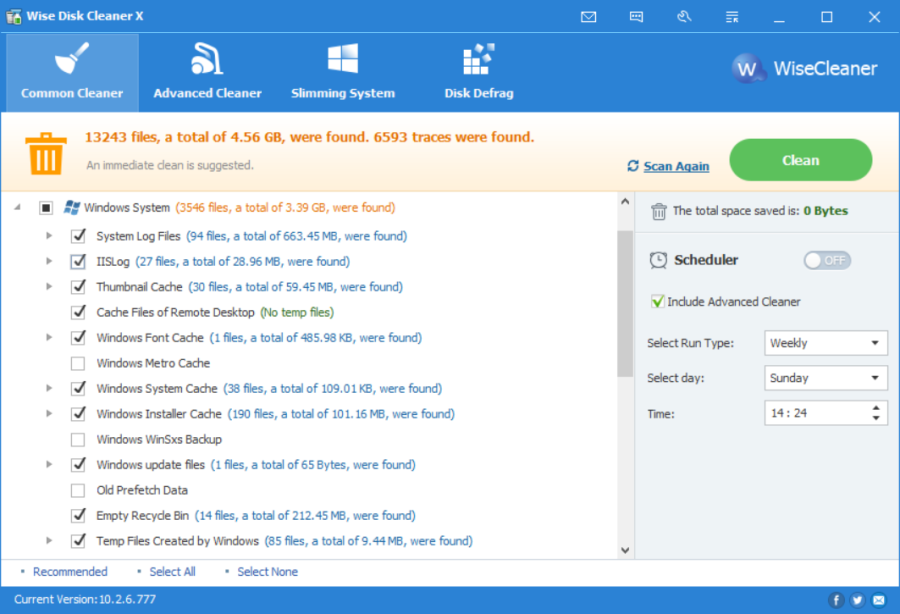900x614 pixels.
Task: Uncheck Include Advanced Cleaner checkbox
Action: click(x=658, y=301)
